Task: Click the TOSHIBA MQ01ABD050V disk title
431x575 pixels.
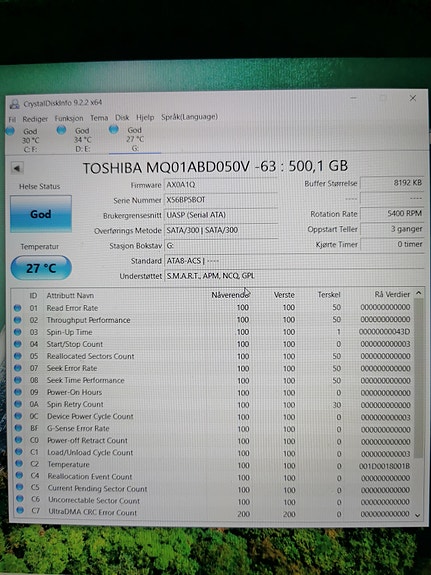Action: pyautogui.click(x=215, y=167)
